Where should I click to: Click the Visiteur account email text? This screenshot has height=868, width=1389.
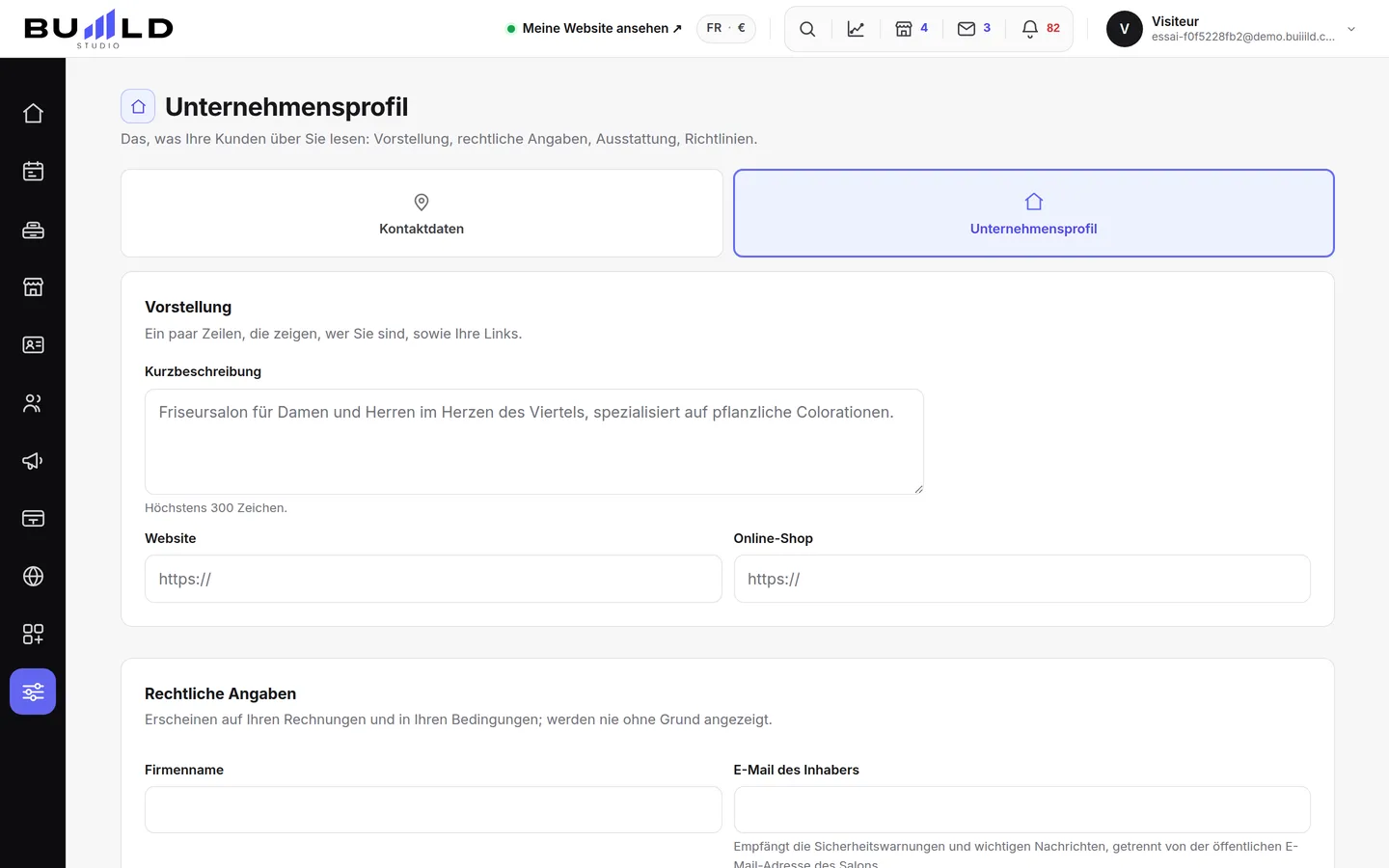coord(1243,37)
